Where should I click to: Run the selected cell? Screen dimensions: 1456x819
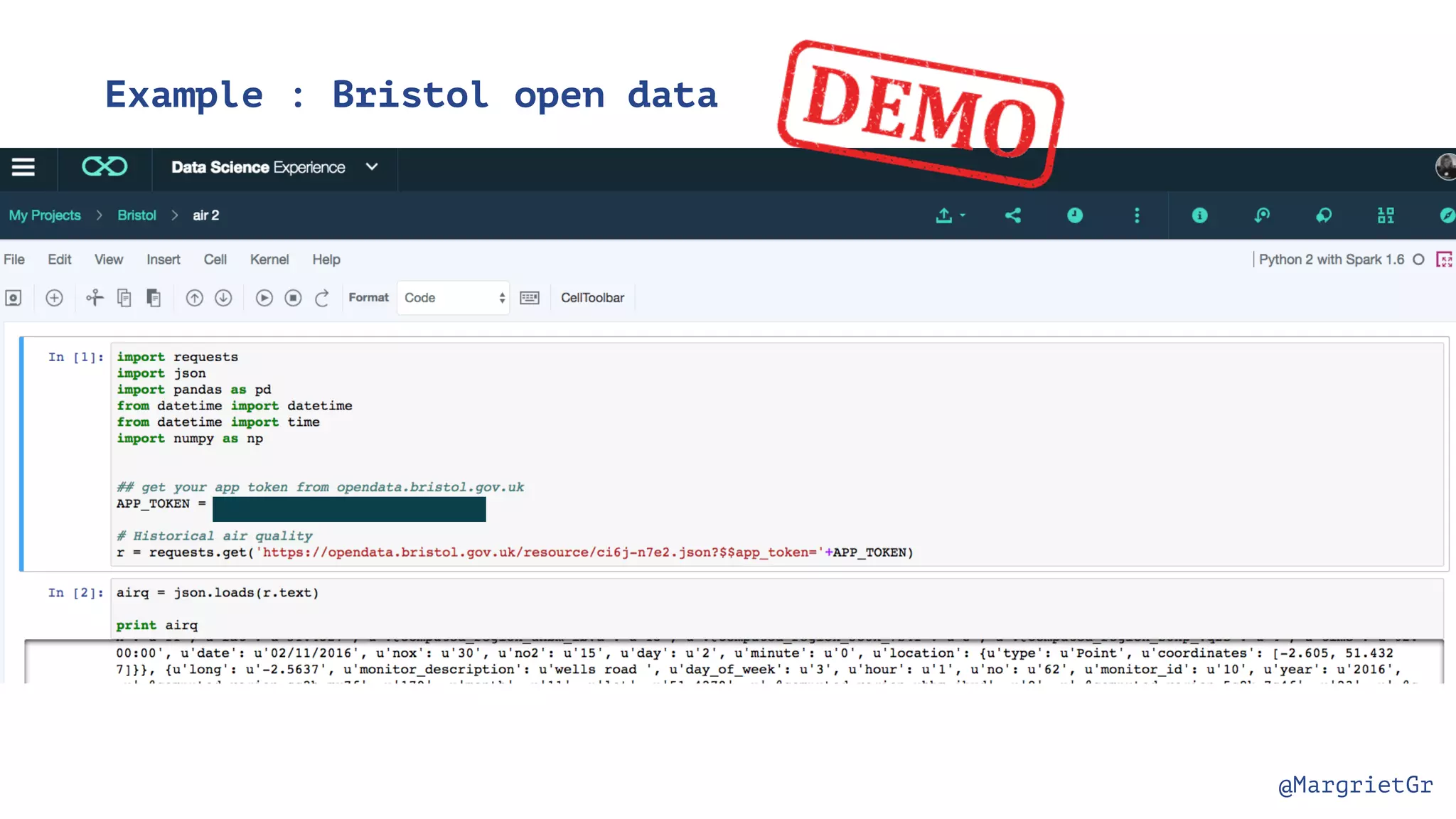tap(264, 298)
